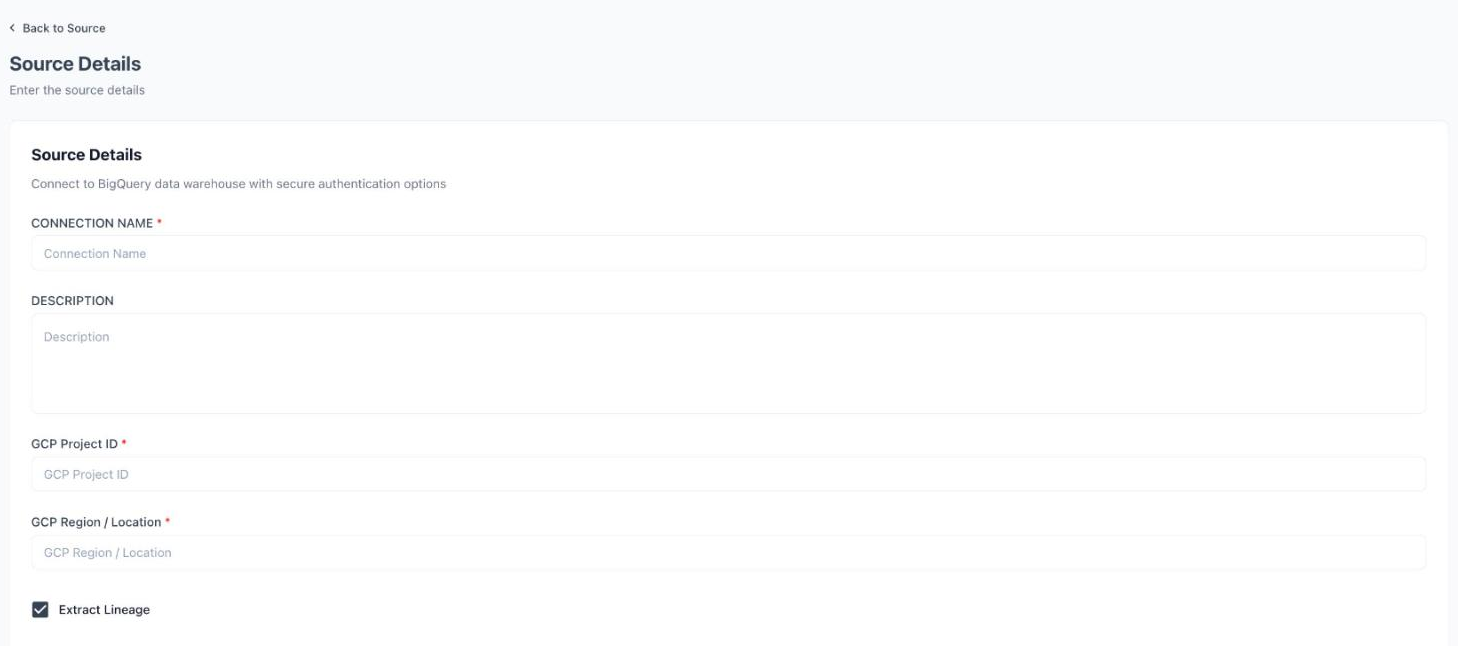Click the 'Extract Lineage' label text
1458x646 pixels.
click(x=104, y=610)
